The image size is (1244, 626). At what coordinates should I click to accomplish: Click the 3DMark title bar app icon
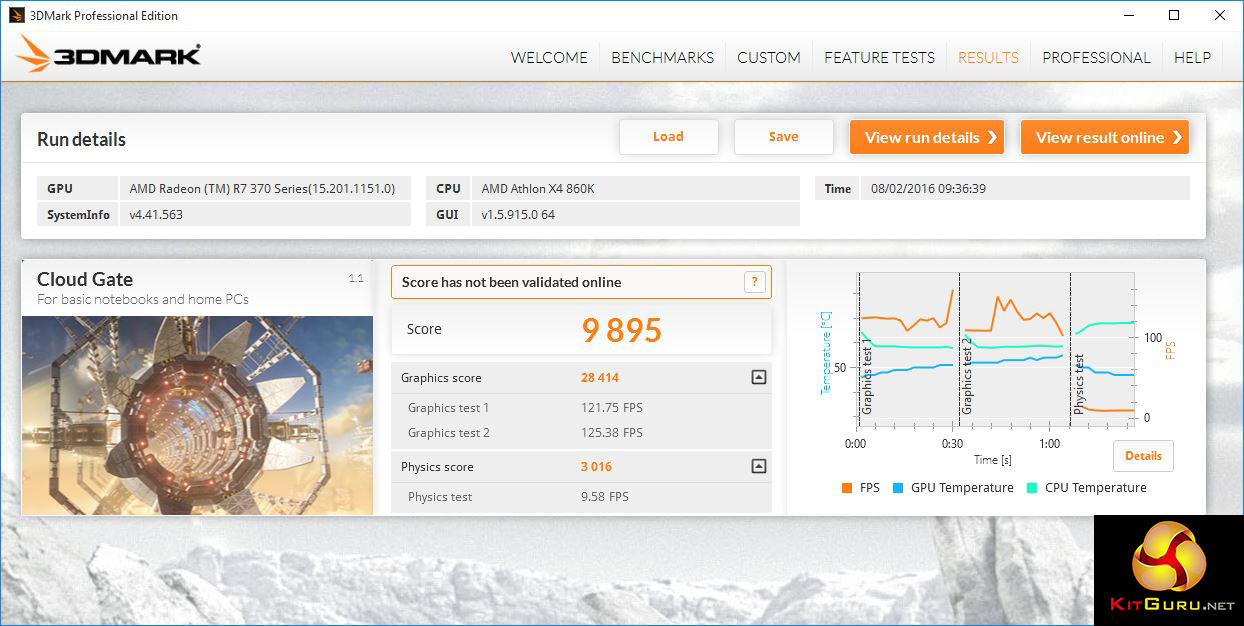click(16, 15)
